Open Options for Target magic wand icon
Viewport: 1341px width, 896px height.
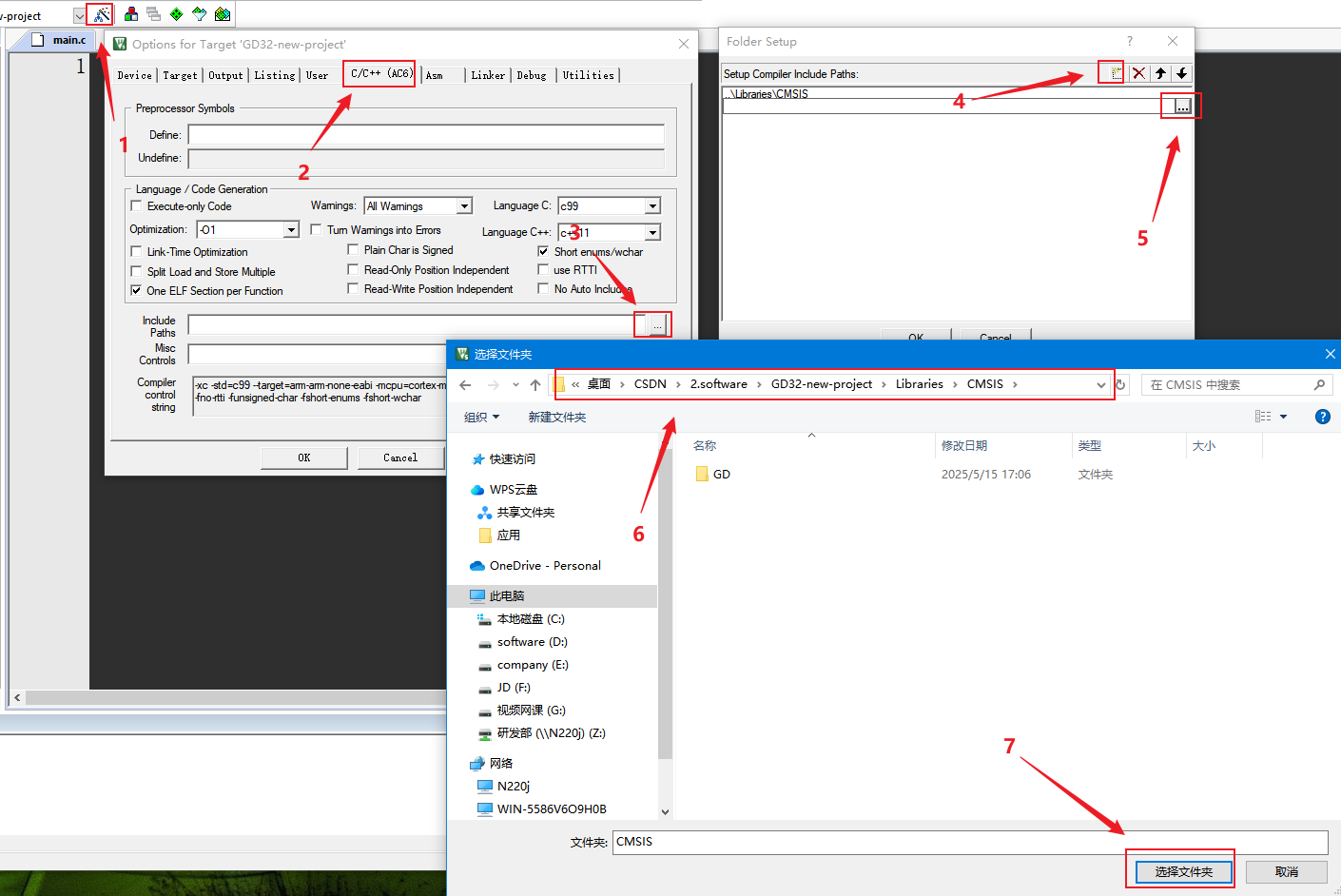(100, 14)
